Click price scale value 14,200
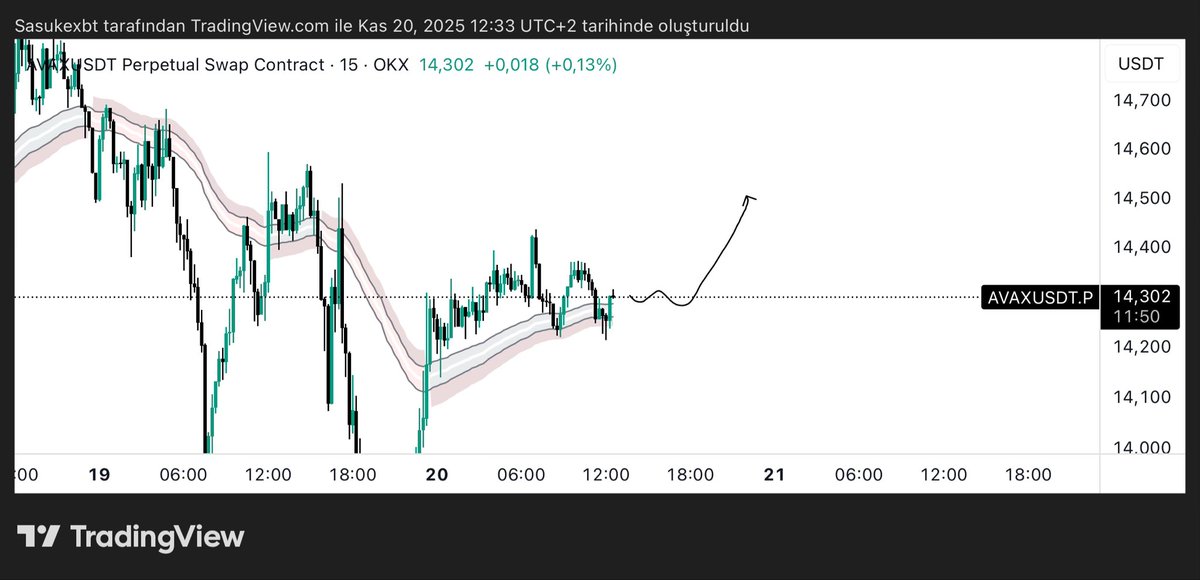Image resolution: width=1200 pixels, height=580 pixels. tap(1141, 347)
